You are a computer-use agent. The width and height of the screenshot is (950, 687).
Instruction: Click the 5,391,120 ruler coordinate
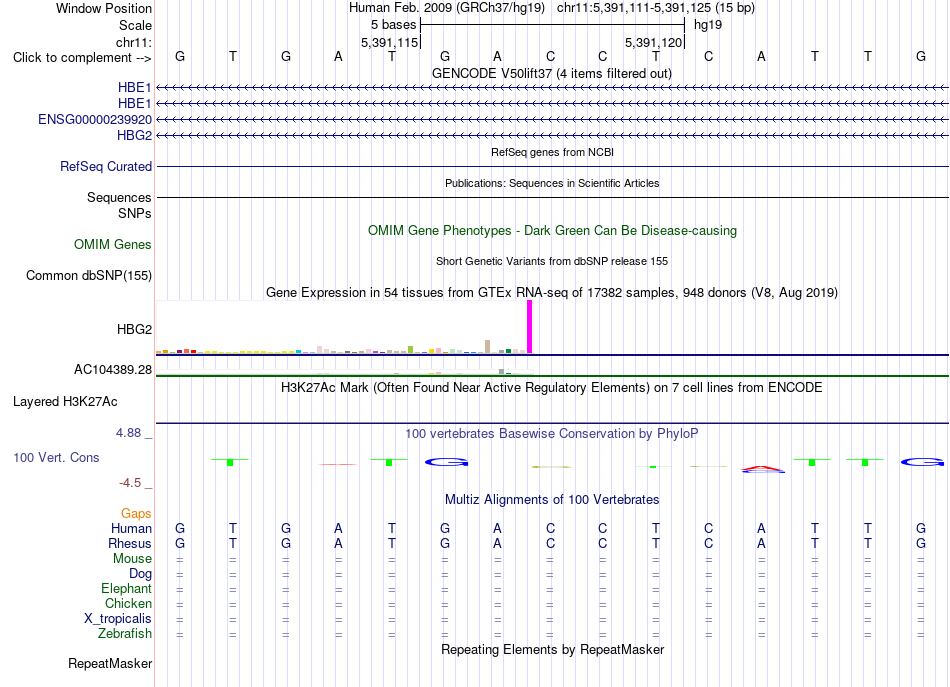click(654, 42)
